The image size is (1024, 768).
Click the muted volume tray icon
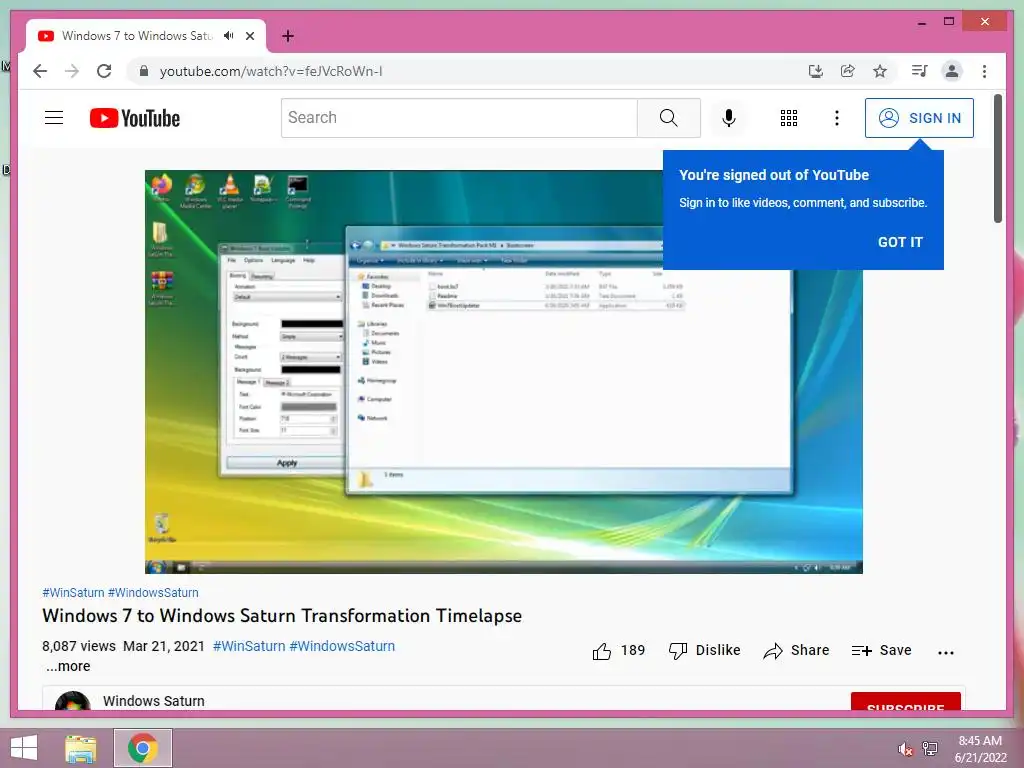pos(904,748)
